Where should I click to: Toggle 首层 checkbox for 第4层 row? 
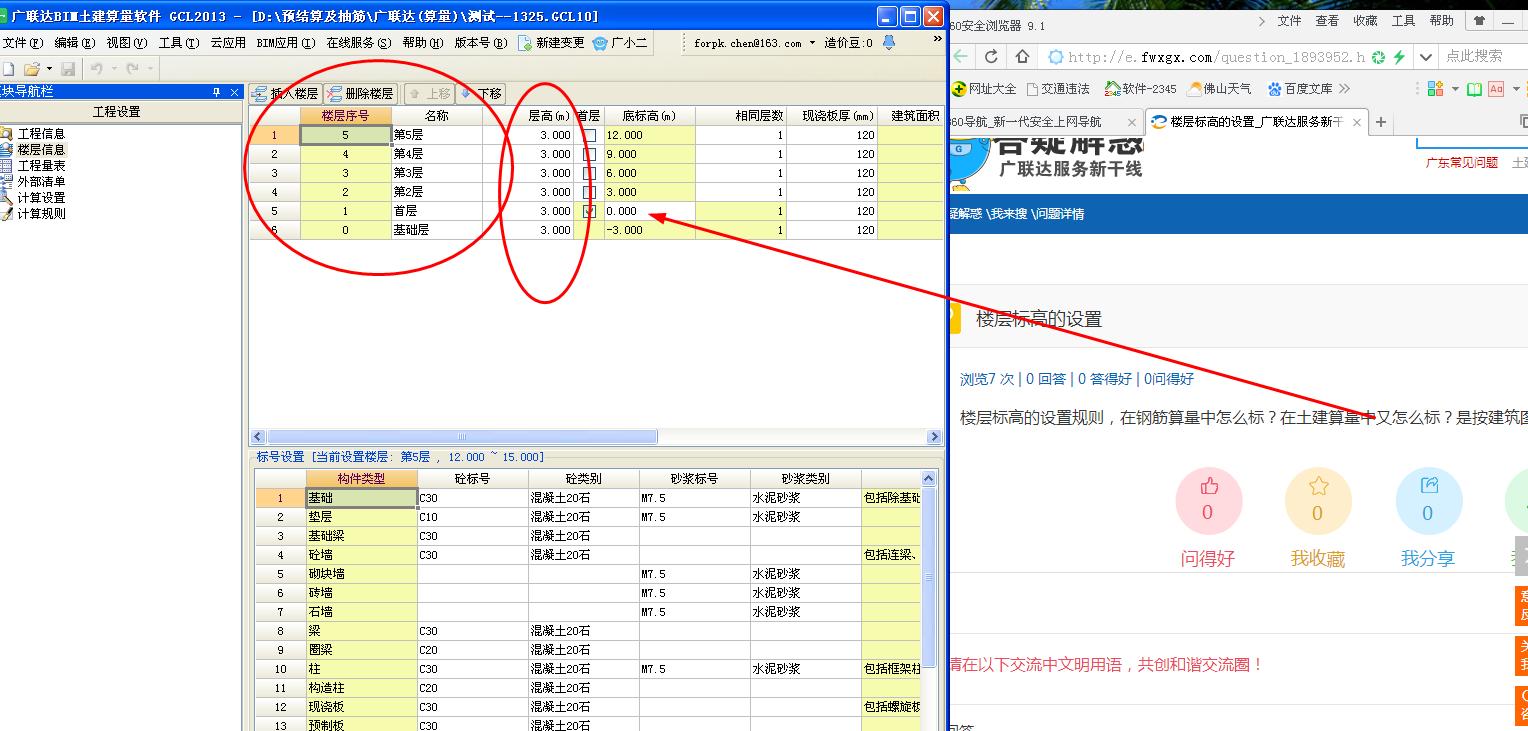(x=589, y=154)
